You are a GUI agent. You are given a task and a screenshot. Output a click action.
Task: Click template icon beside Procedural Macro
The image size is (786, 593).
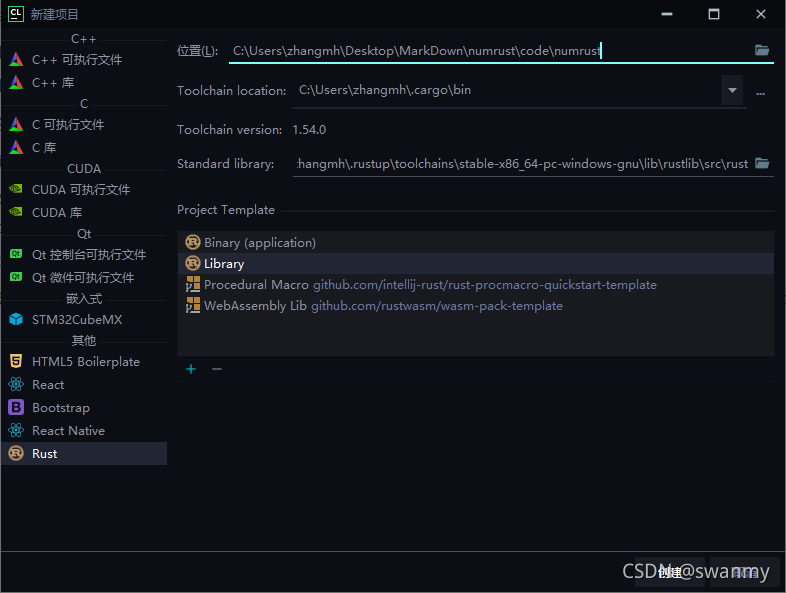[x=192, y=284]
